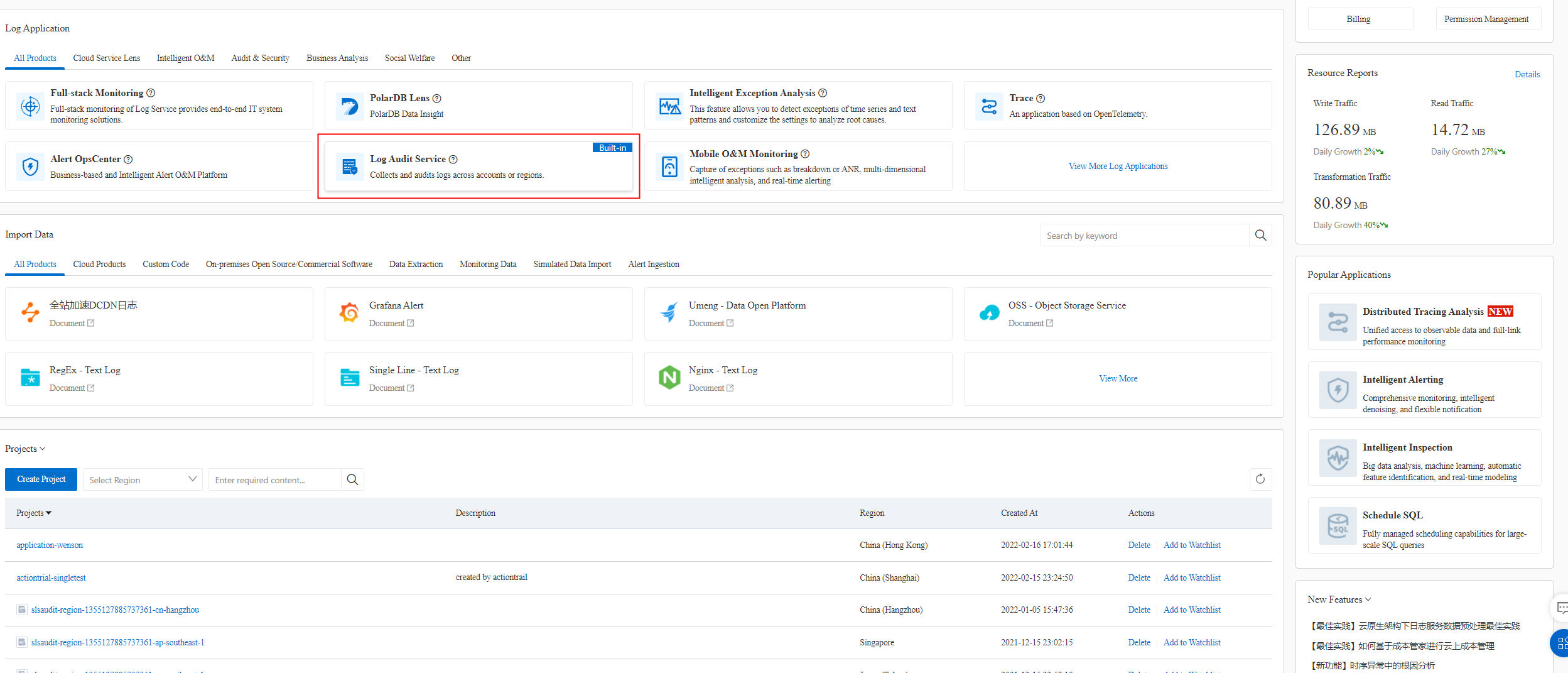The width and height of the screenshot is (1568, 673).
Task: Select the Simulated Data Import tab
Action: [x=572, y=264]
